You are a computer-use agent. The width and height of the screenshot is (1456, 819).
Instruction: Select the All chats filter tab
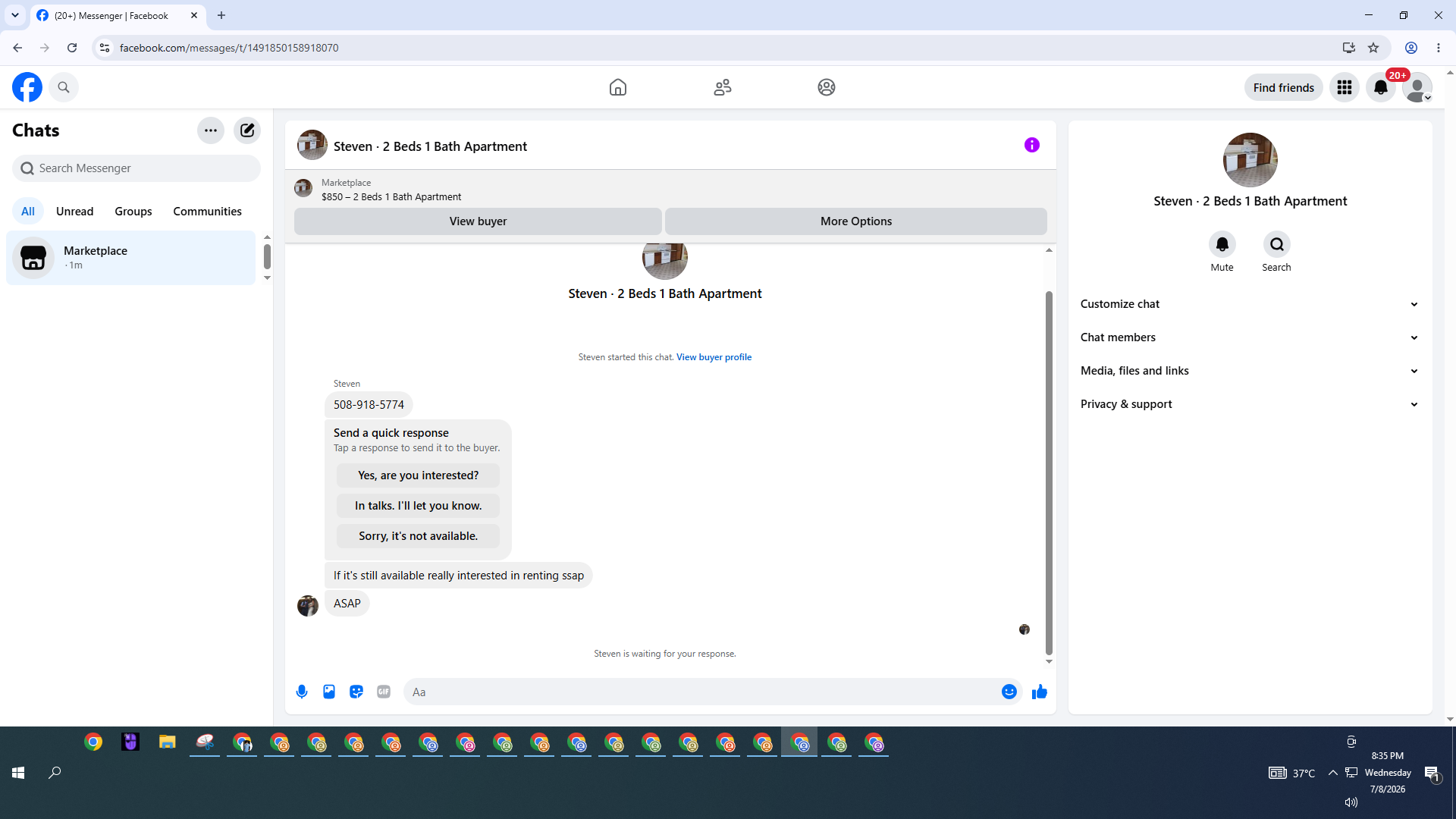[28, 212]
